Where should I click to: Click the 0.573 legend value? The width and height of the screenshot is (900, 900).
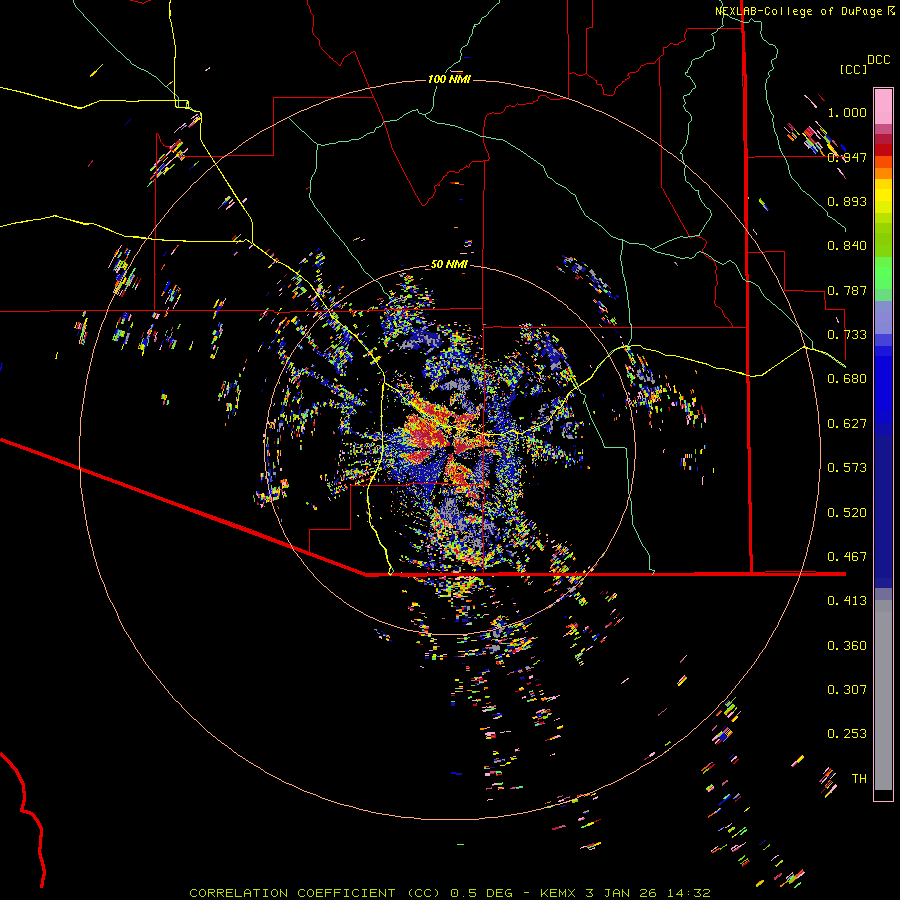(x=847, y=468)
